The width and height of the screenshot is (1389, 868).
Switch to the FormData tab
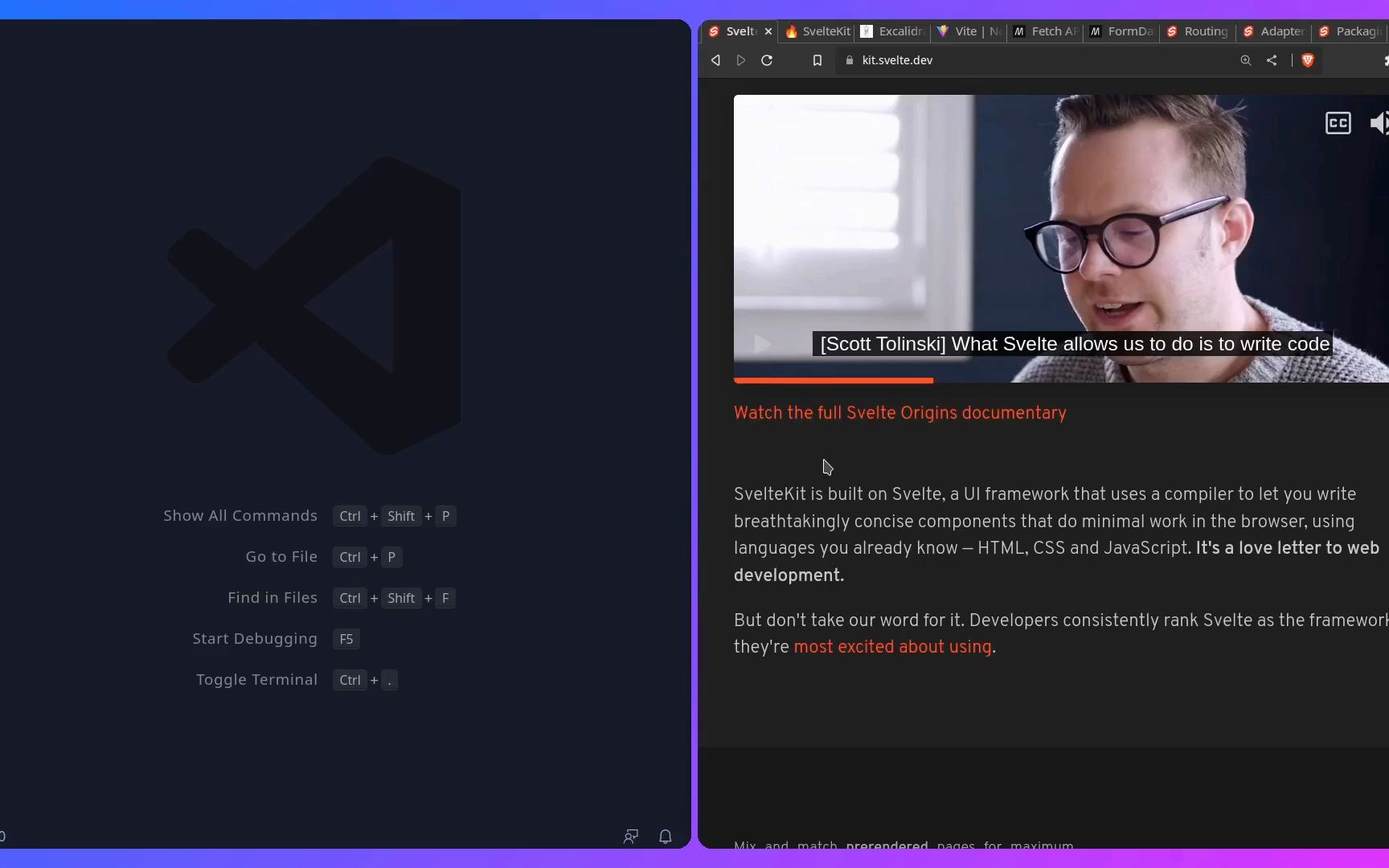point(1122,31)
